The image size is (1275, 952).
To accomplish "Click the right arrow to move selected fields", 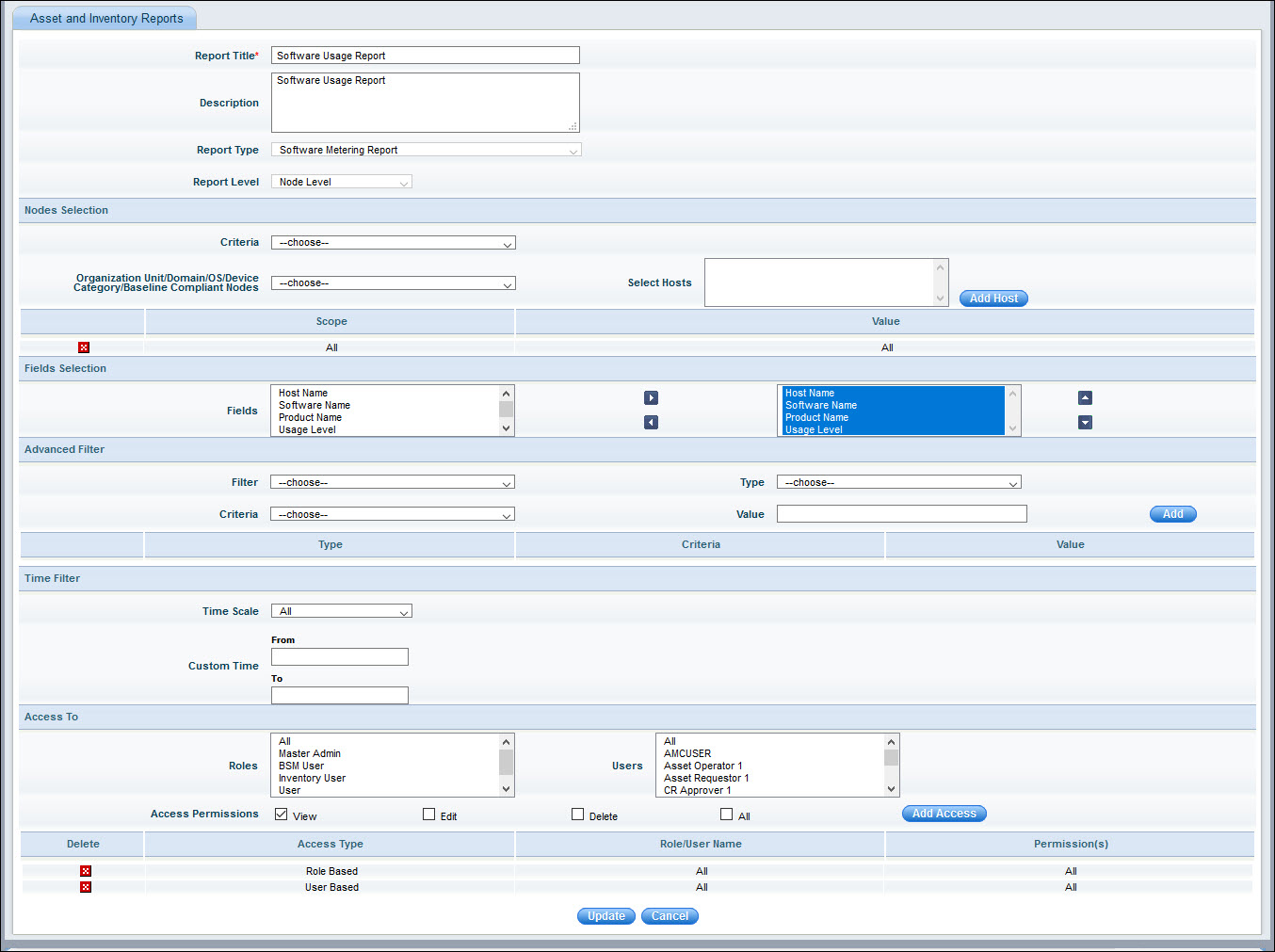I will point(651,397).
